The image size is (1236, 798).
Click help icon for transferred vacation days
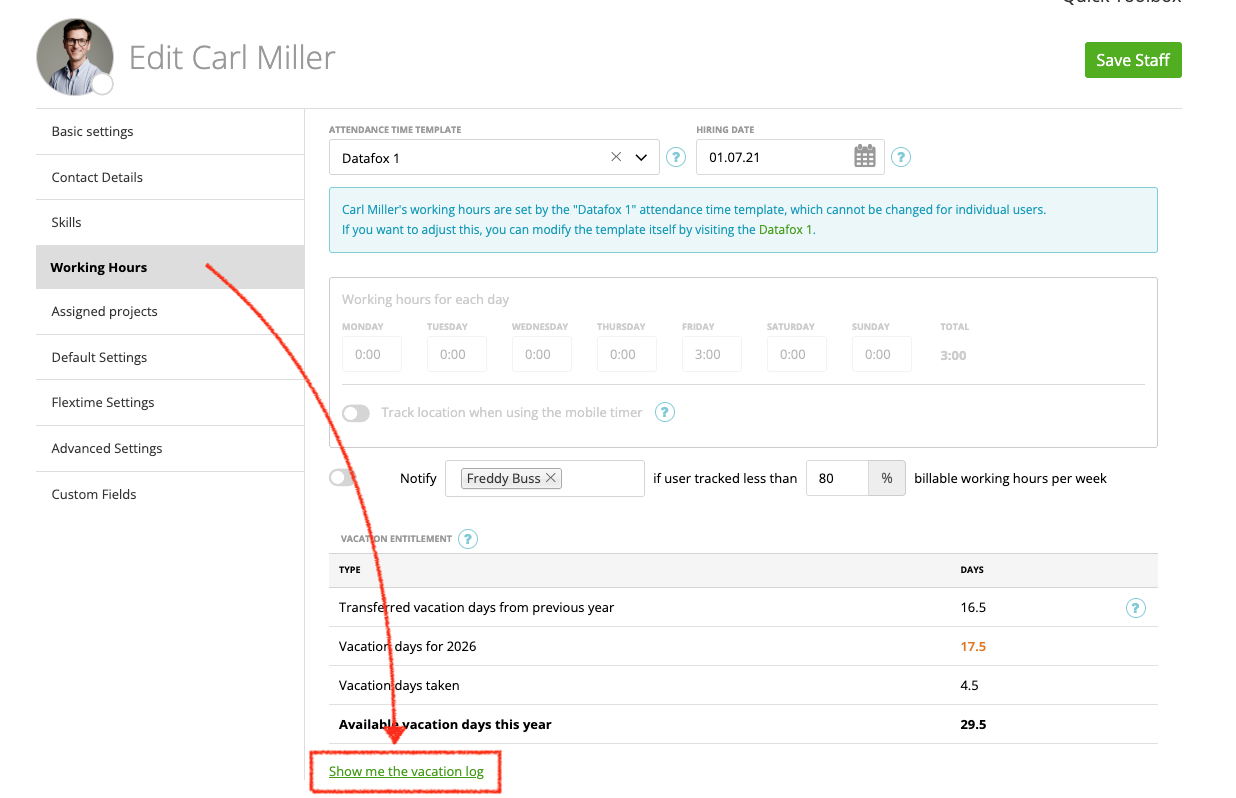click(x=1135, y=608)
